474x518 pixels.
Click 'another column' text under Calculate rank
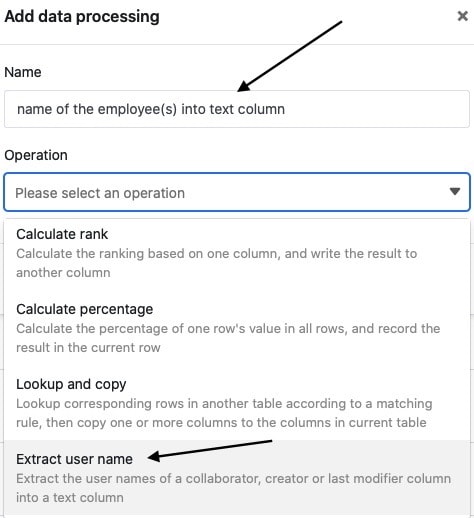pos(63,273)
